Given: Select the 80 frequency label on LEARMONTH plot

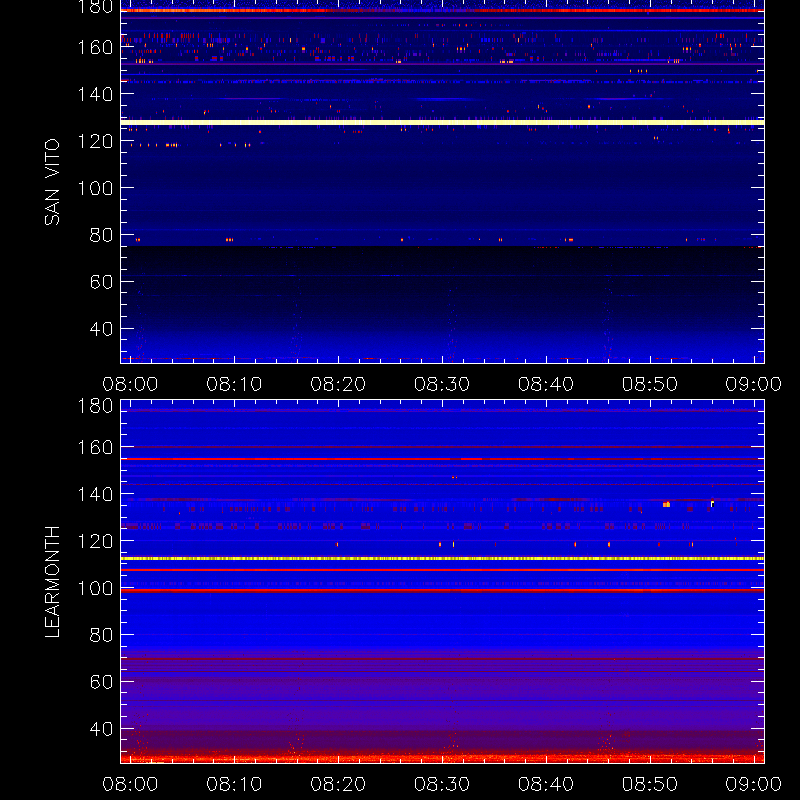Looking at the screenshot, I should [101, 635].
